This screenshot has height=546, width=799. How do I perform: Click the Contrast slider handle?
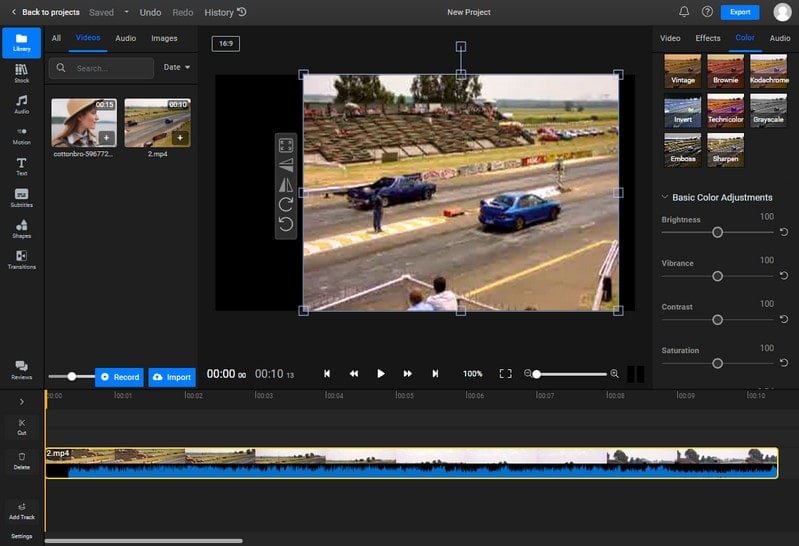coord(717,320)
